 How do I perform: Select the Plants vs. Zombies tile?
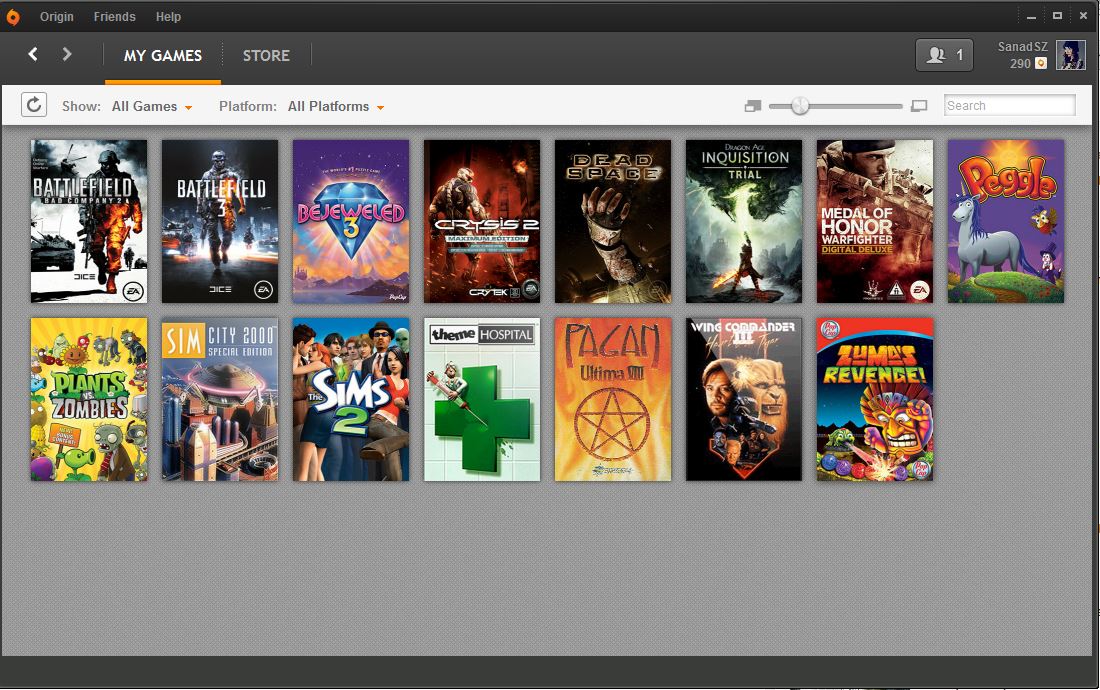(89, 399)
